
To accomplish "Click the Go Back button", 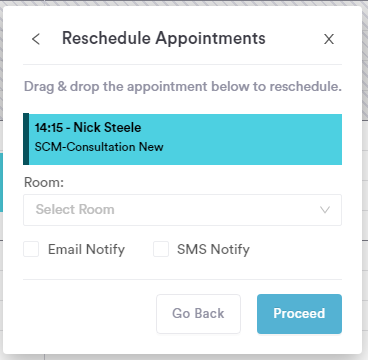I will 198,314.
